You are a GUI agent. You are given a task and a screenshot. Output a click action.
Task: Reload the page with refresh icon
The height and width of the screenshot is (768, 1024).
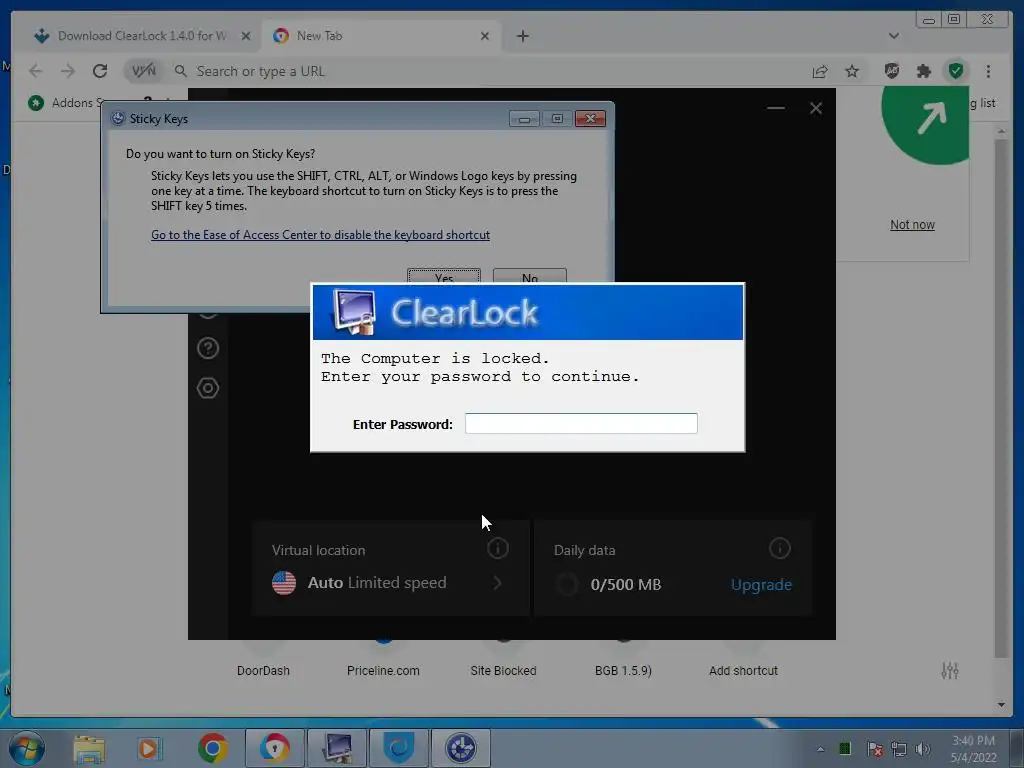click(x=100, y=71)
